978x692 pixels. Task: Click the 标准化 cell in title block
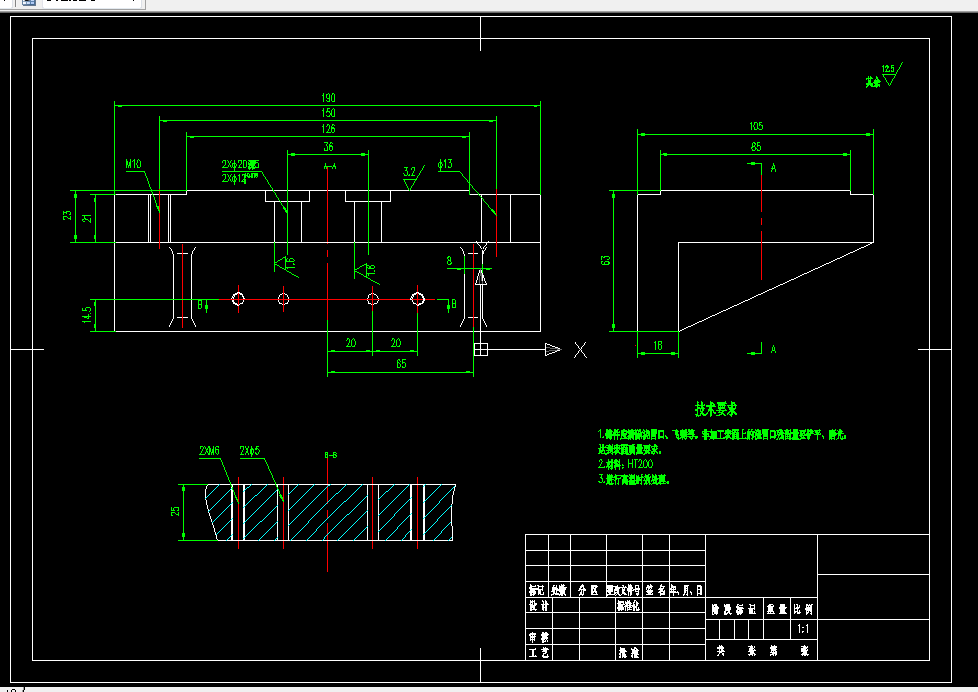click(628, 606)
